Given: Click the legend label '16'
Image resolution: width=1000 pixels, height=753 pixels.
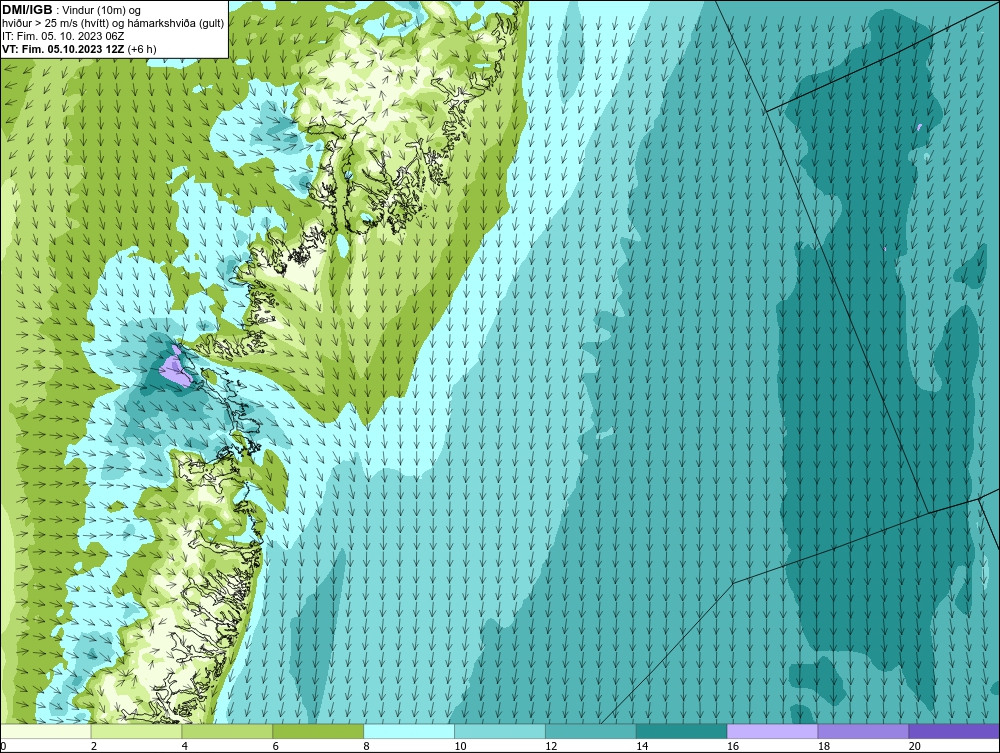Looking at the screenshot, I should point(733,746).
